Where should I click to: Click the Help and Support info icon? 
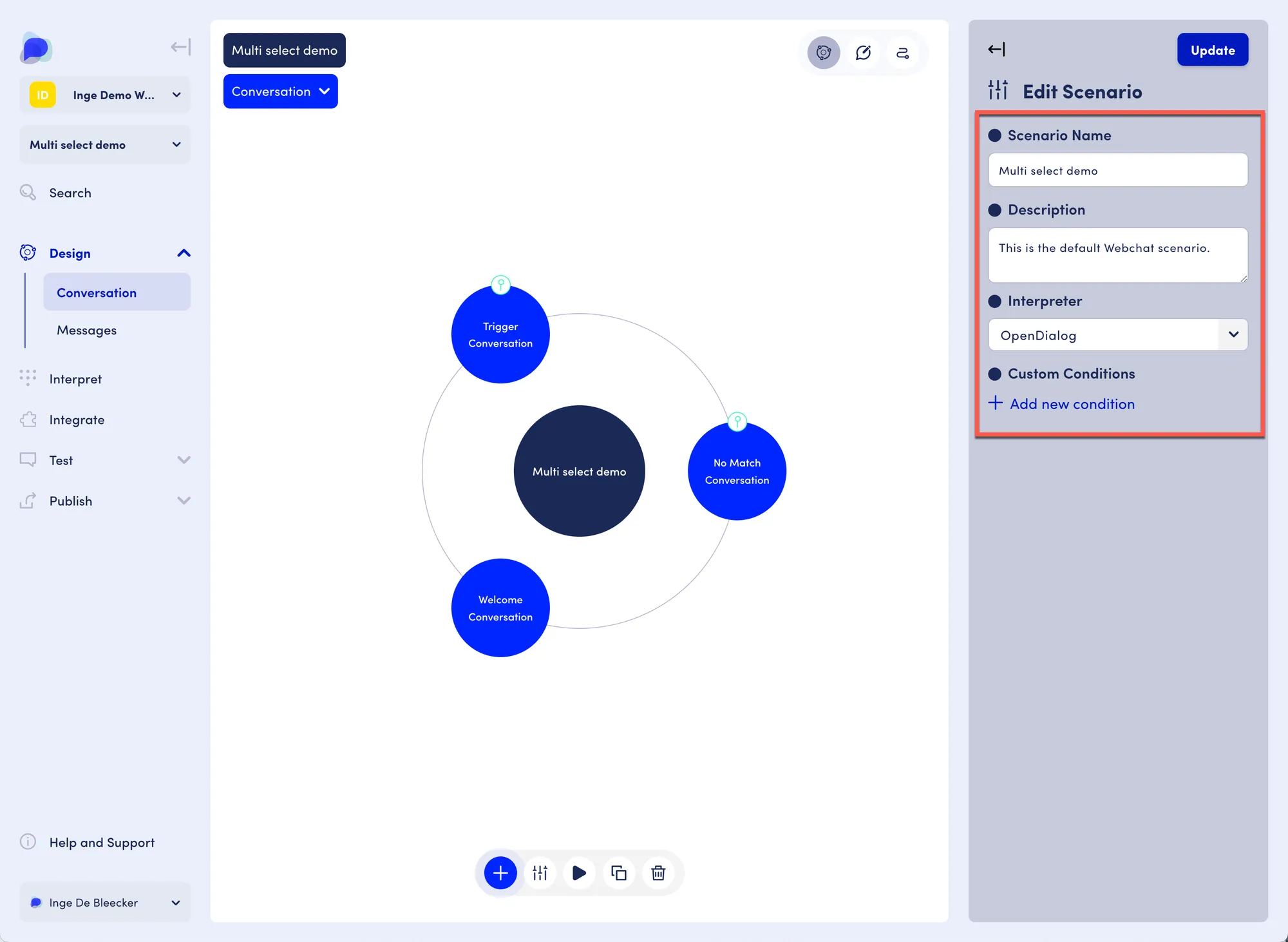28,841
